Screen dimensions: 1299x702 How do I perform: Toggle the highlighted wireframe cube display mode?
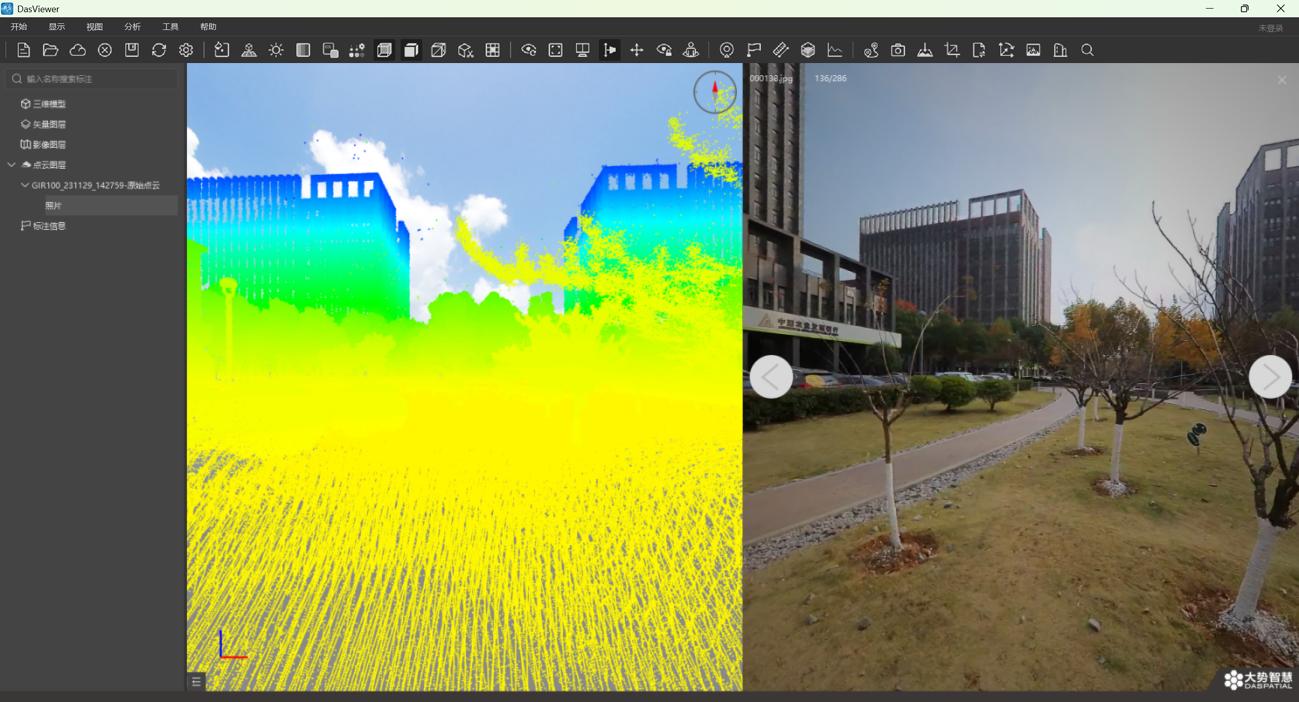click(384, 50)
